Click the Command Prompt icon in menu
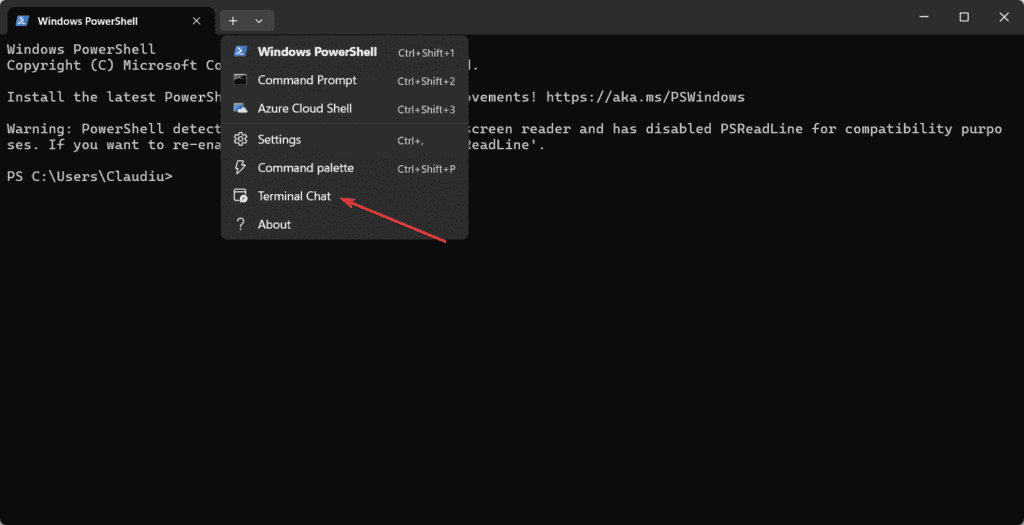 point(240,80)
